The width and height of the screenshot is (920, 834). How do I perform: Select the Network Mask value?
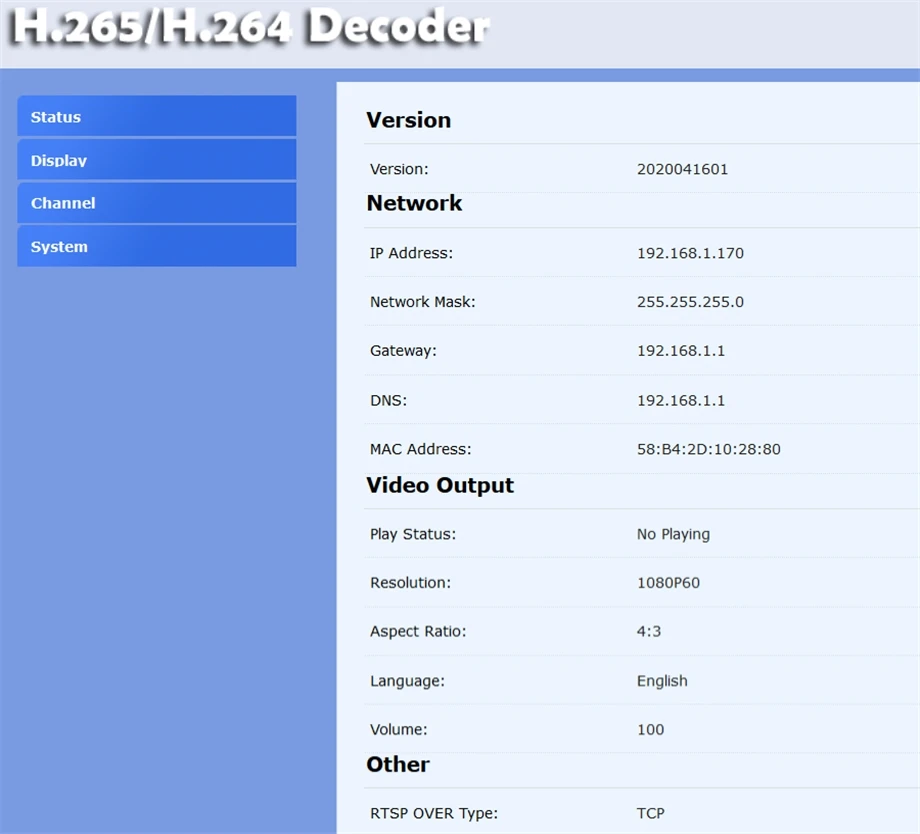(688, 301)
